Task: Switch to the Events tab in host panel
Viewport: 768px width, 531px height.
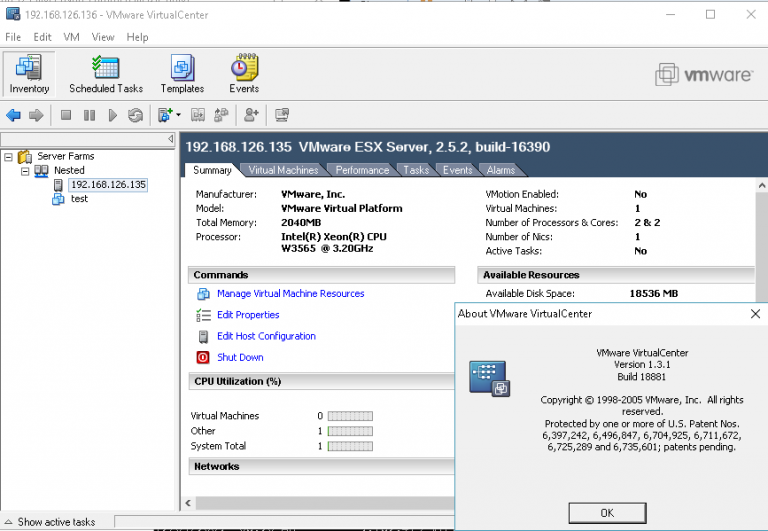Action: [457, 170]
